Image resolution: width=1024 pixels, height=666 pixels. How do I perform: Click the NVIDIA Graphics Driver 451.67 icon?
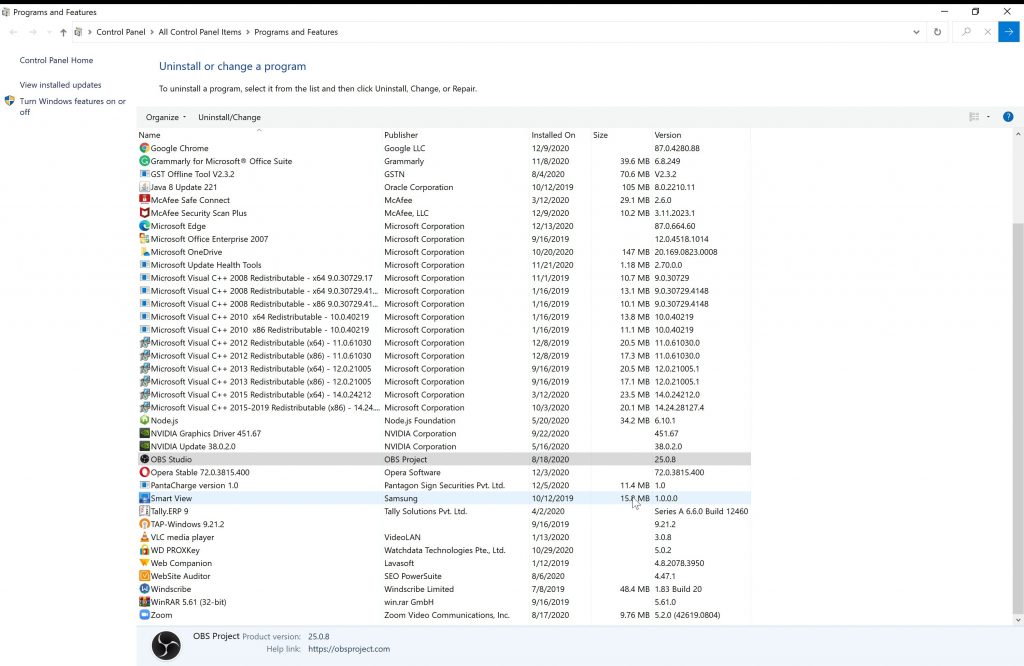click(x=144, y=434)
